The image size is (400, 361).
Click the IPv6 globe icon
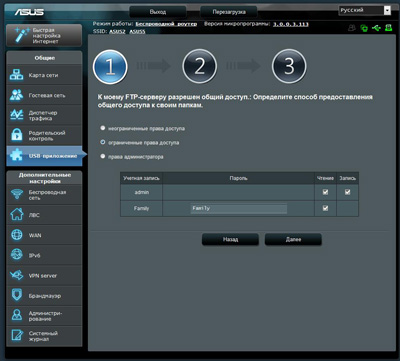(17, 255)
